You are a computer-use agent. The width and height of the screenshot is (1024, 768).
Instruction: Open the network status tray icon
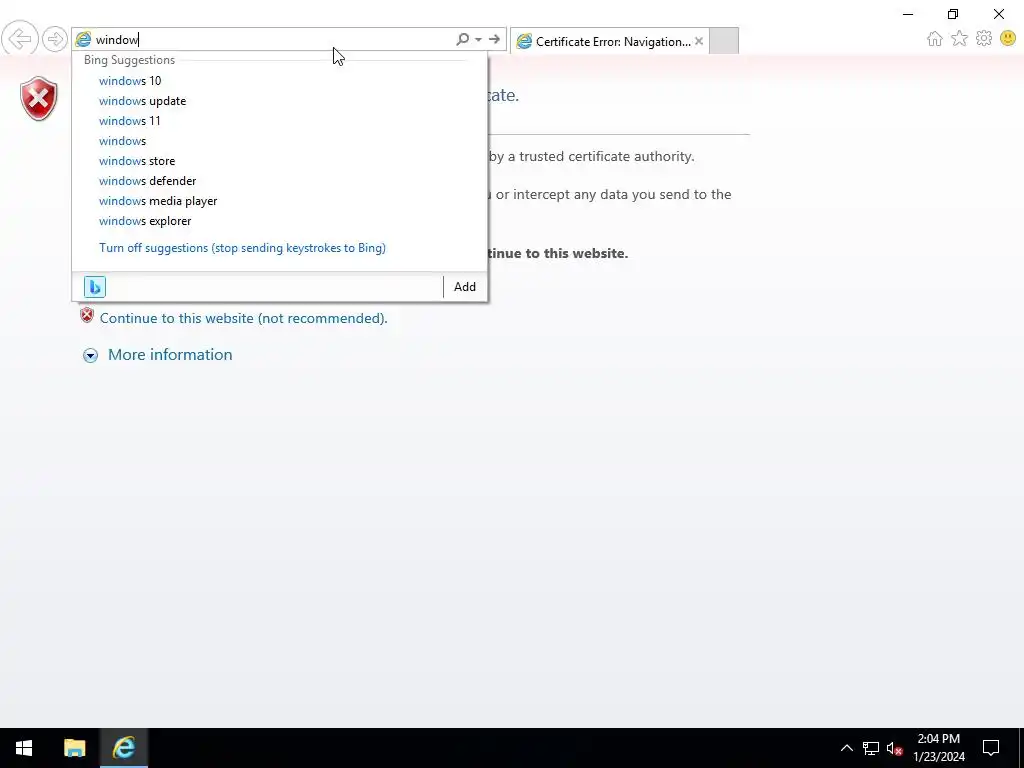pos(871,748)
